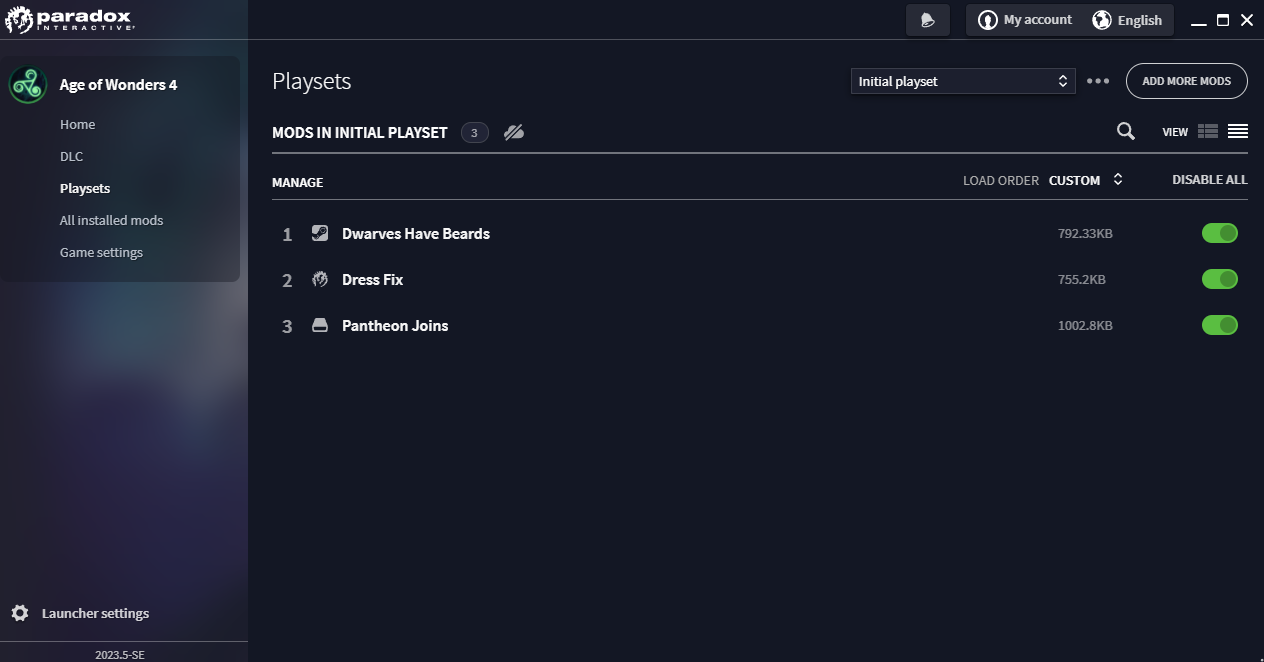Click the Steam source icon for Dwarves Have Beards
Viewport: 1264px width, 662px height.
tap(320, 233)
